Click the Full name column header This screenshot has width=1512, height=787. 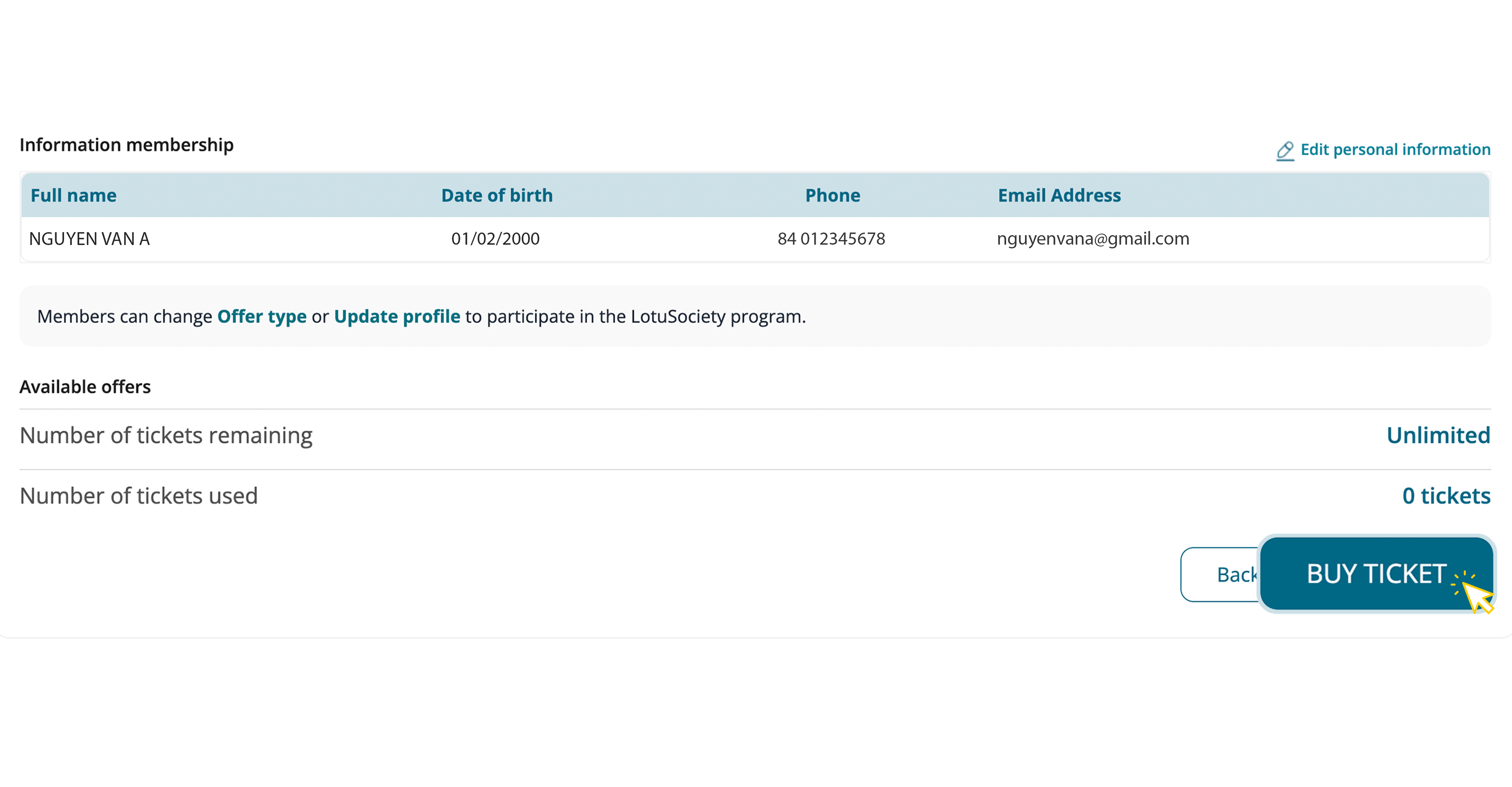pos(73,195)
